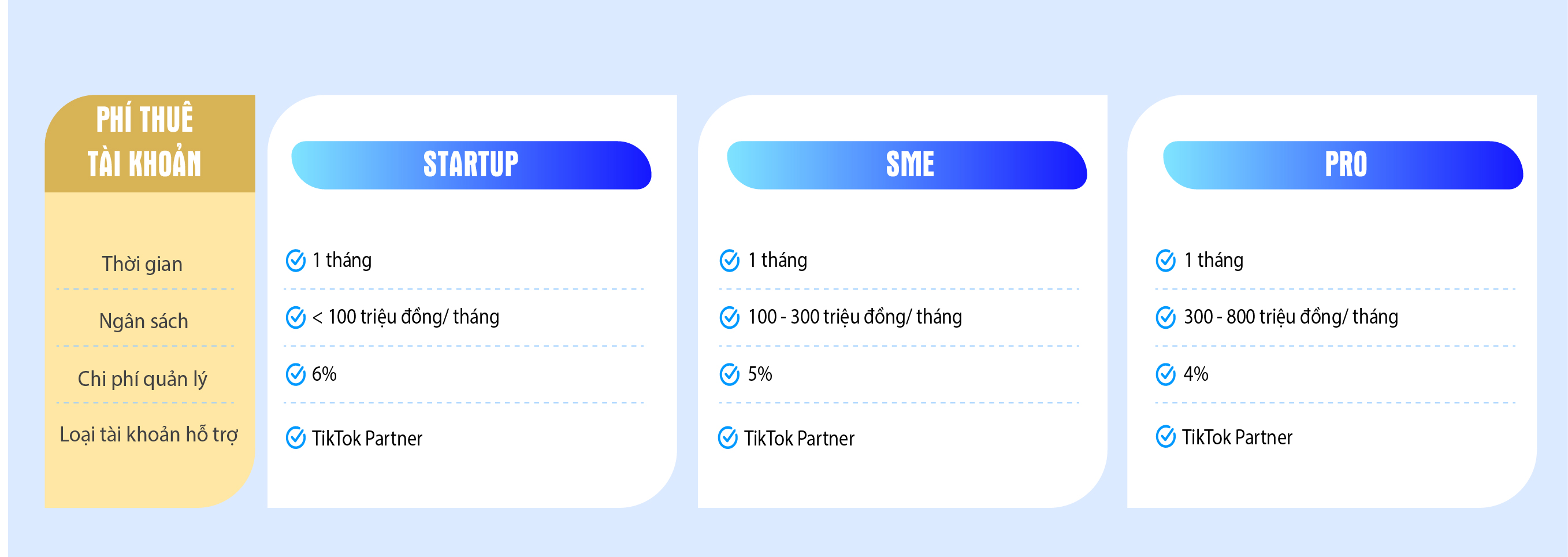Click the PHÍ THUÊ TÀI KHOẢN heading
Screen dimensions: 1568x557
pos(145,142)
